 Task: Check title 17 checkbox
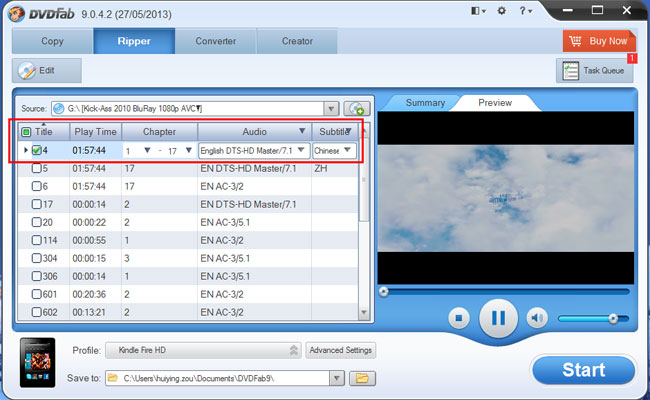click(x=37, y=204)
